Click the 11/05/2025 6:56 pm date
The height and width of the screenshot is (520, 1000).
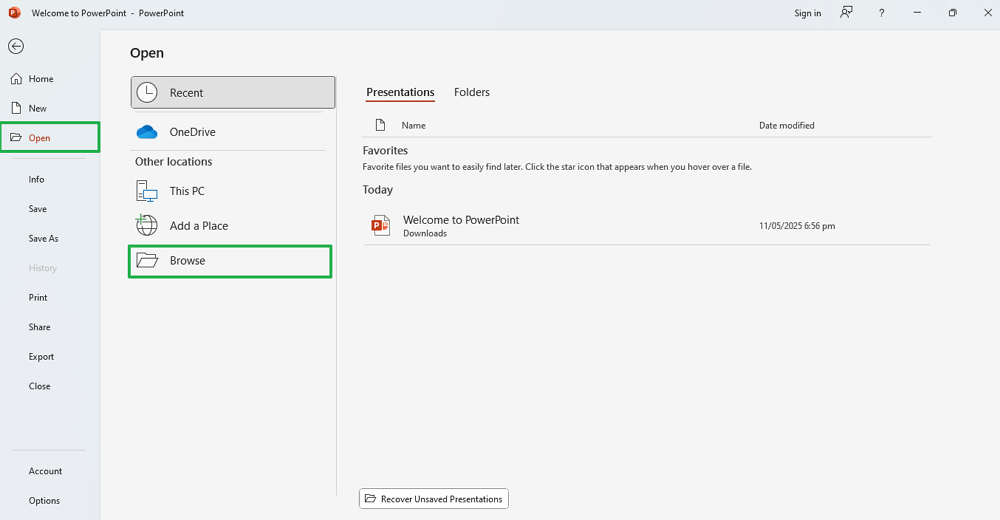coord(797,226)
